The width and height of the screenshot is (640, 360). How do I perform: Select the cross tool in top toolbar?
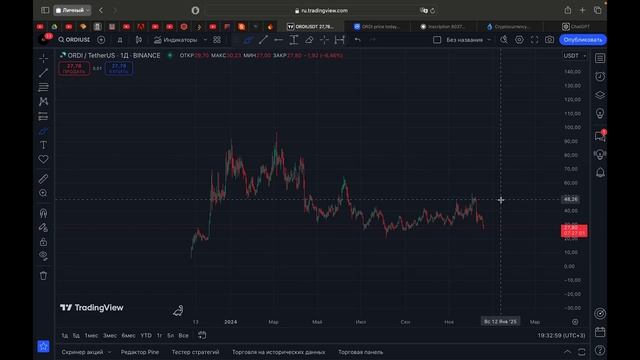[x=324, y=40]
